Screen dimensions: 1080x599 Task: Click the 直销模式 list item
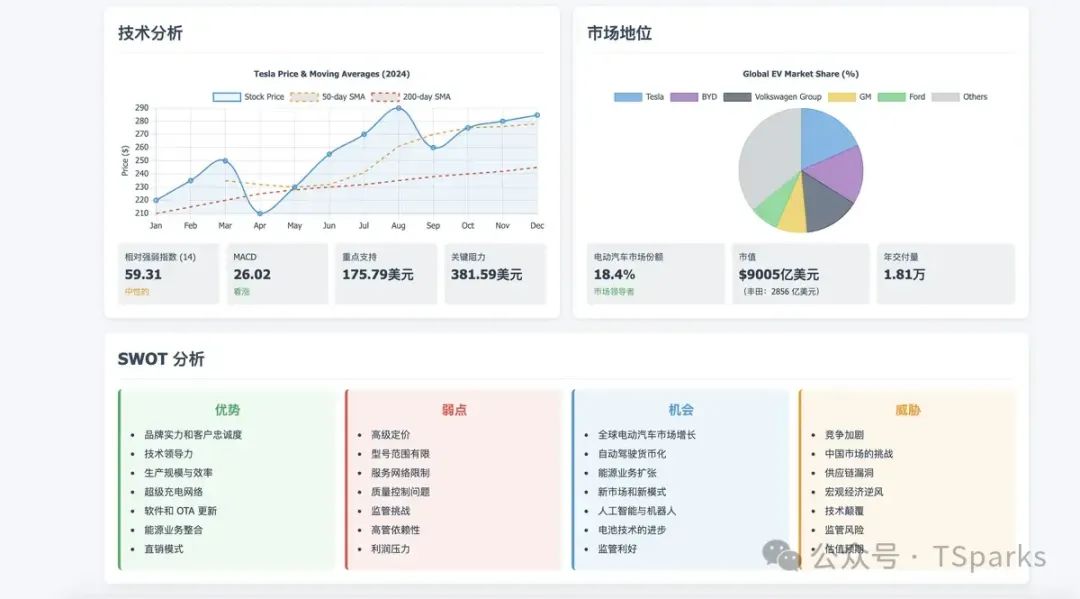[164, 549]
